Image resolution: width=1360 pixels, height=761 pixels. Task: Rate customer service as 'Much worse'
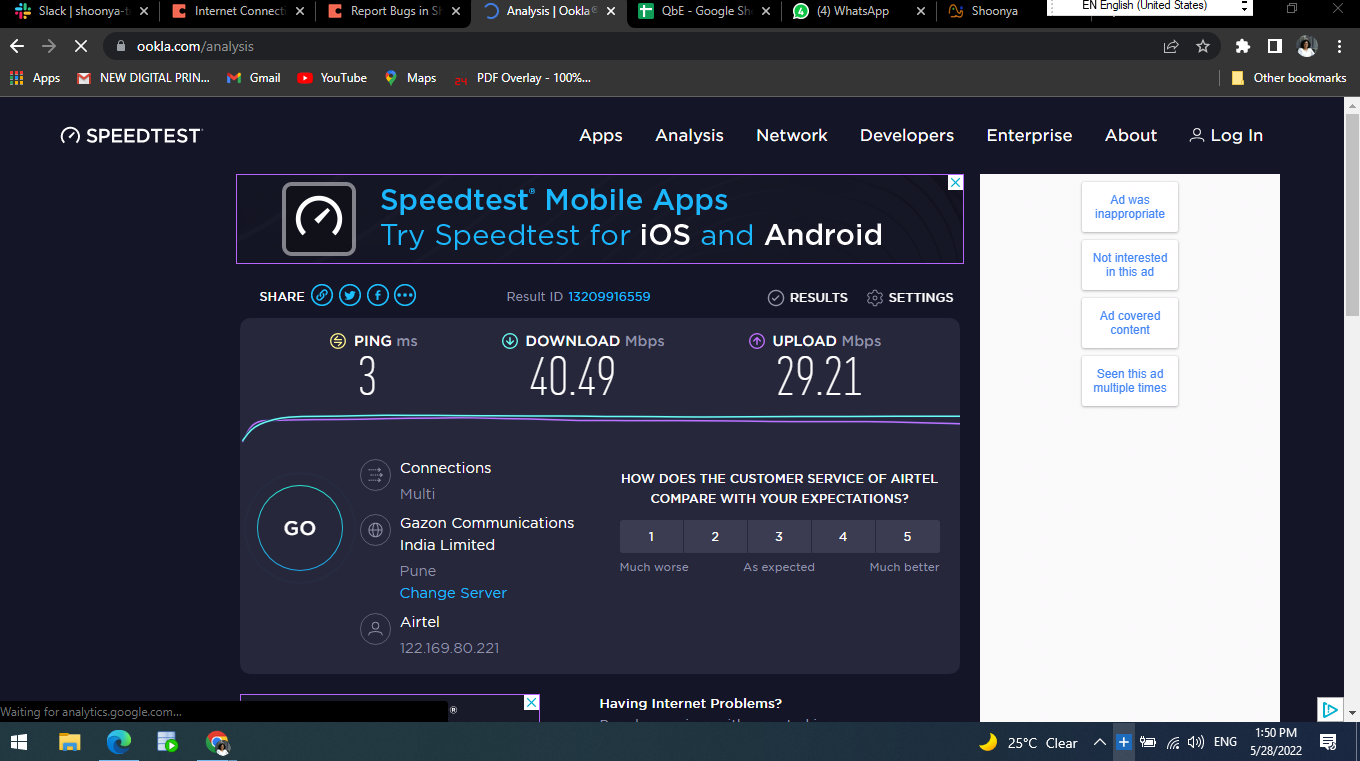(651, 536)
